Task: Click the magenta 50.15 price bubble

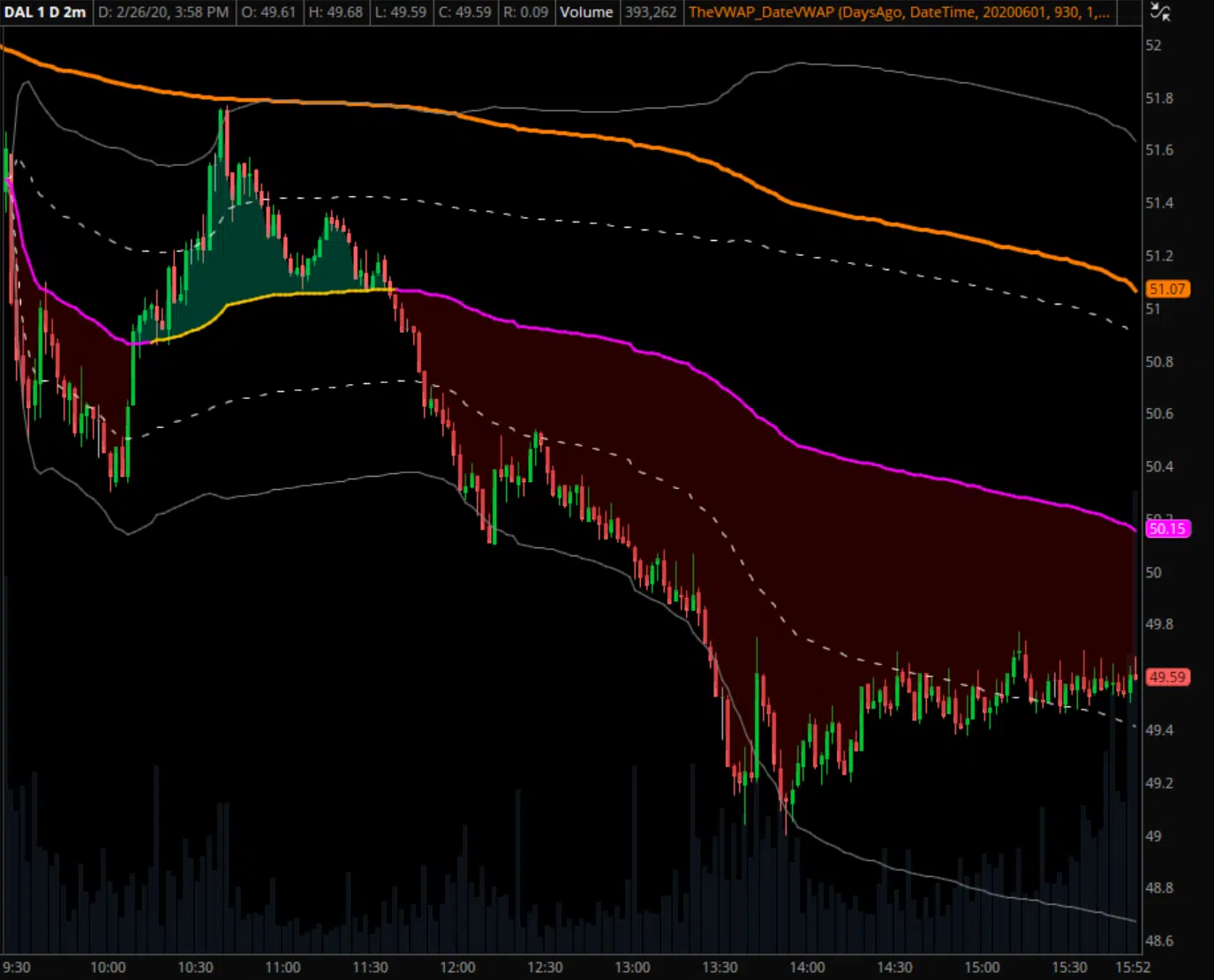Action: [1167, 529]
